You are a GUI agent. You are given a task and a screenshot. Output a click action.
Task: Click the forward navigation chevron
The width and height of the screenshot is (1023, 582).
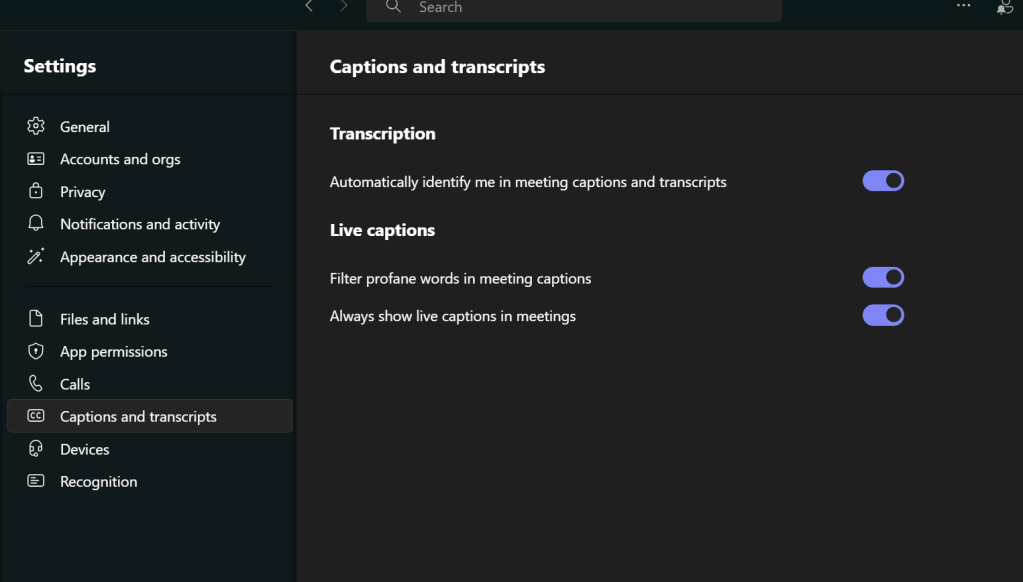coord(343,6)
